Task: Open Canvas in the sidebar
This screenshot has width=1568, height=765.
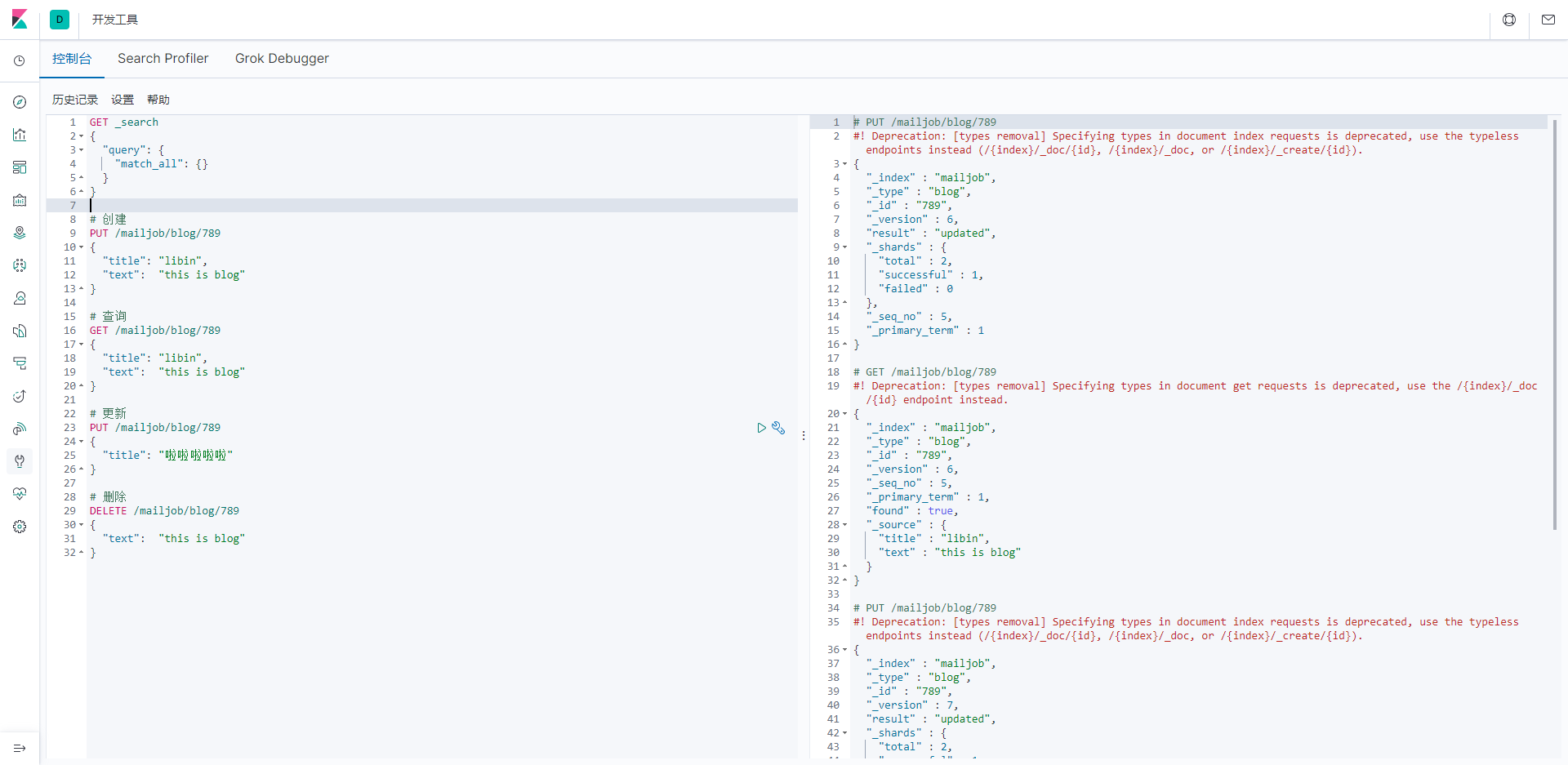Action: [x=20, y=200]
